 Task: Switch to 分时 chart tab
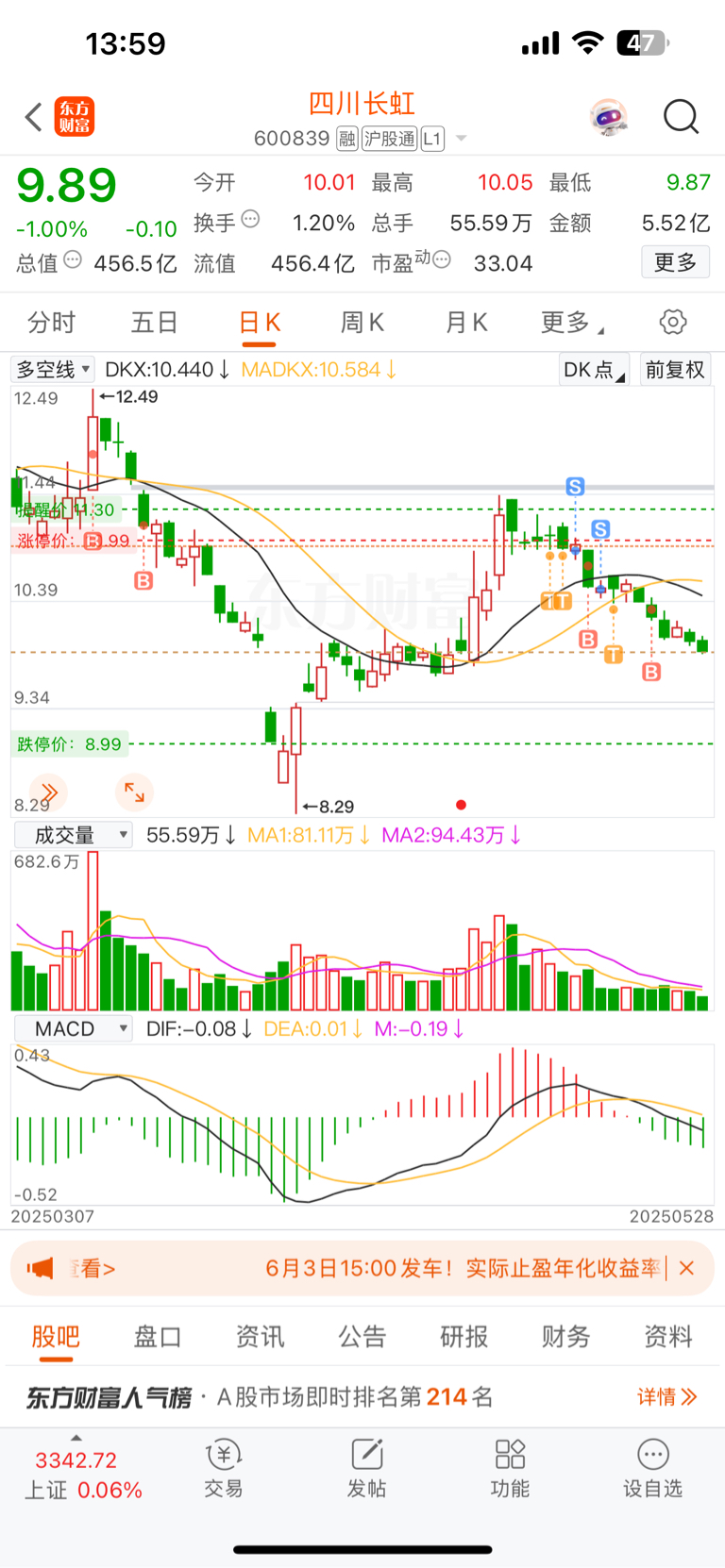click(51, 323)
